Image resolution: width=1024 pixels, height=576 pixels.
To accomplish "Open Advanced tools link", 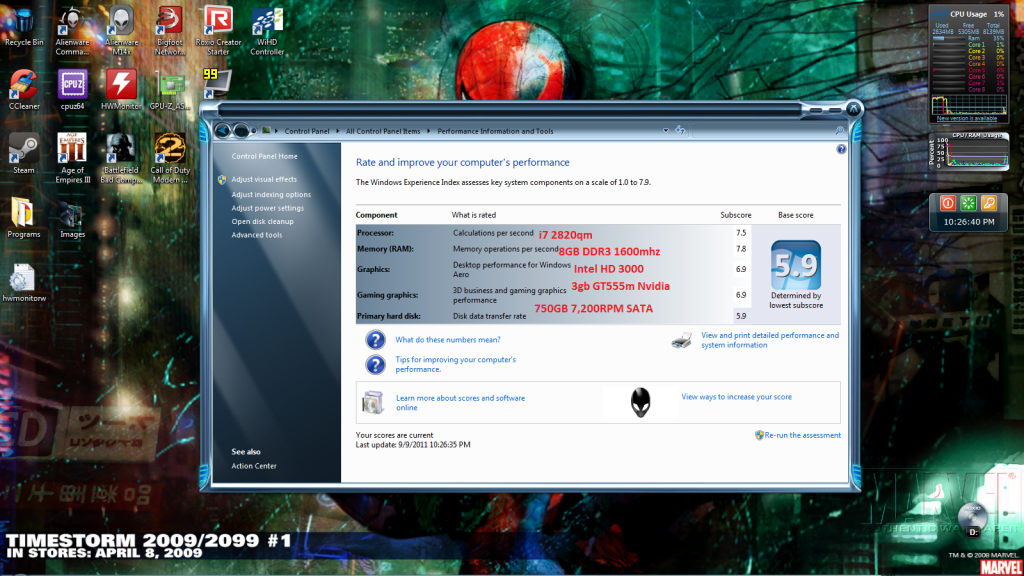I will [257, 235].
